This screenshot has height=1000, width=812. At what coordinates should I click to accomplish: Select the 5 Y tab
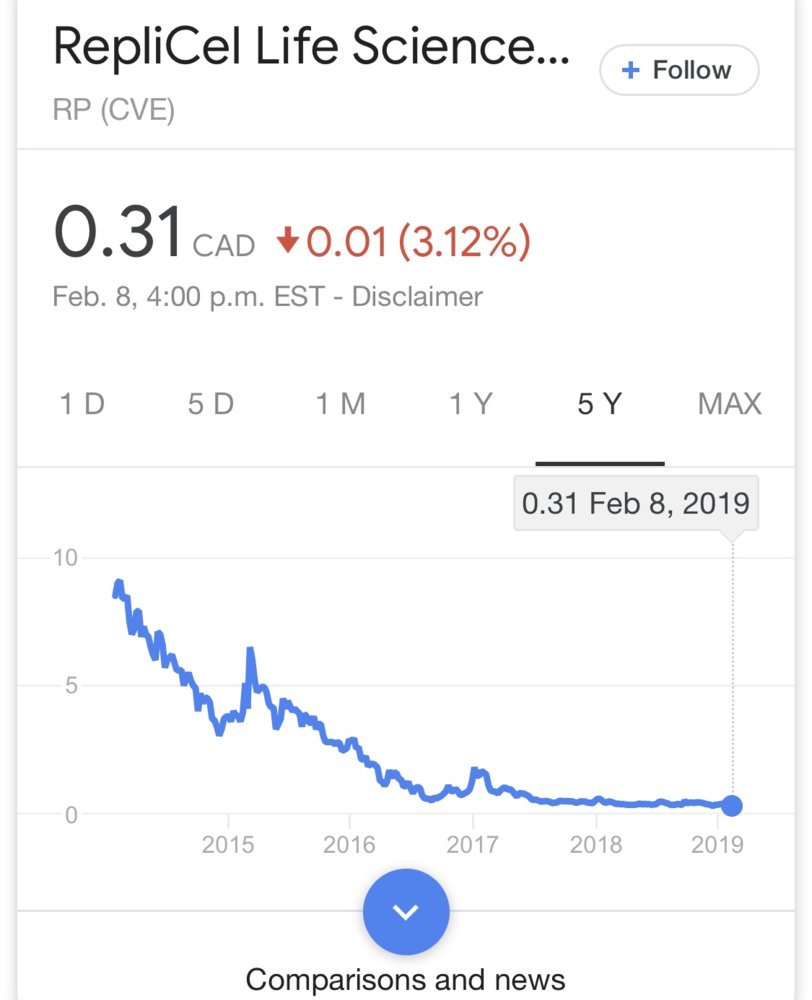[600, 404]
